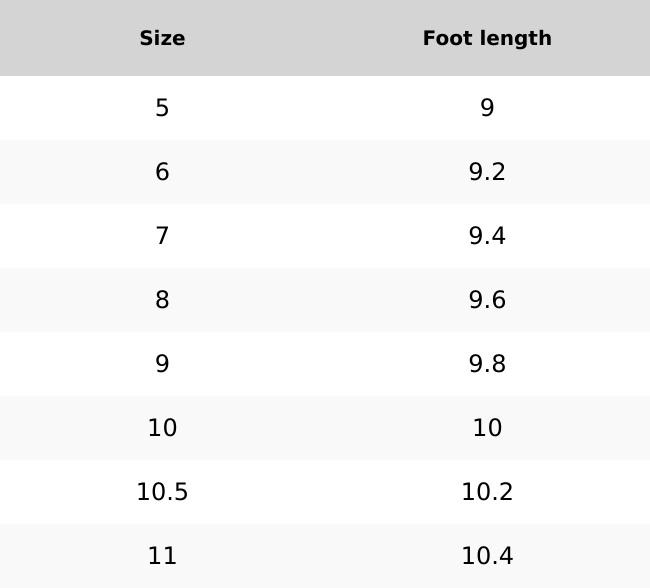Screen dimensions: 650x588
Task: Select the 9.8 foot length cell
Action: point(487,364)
